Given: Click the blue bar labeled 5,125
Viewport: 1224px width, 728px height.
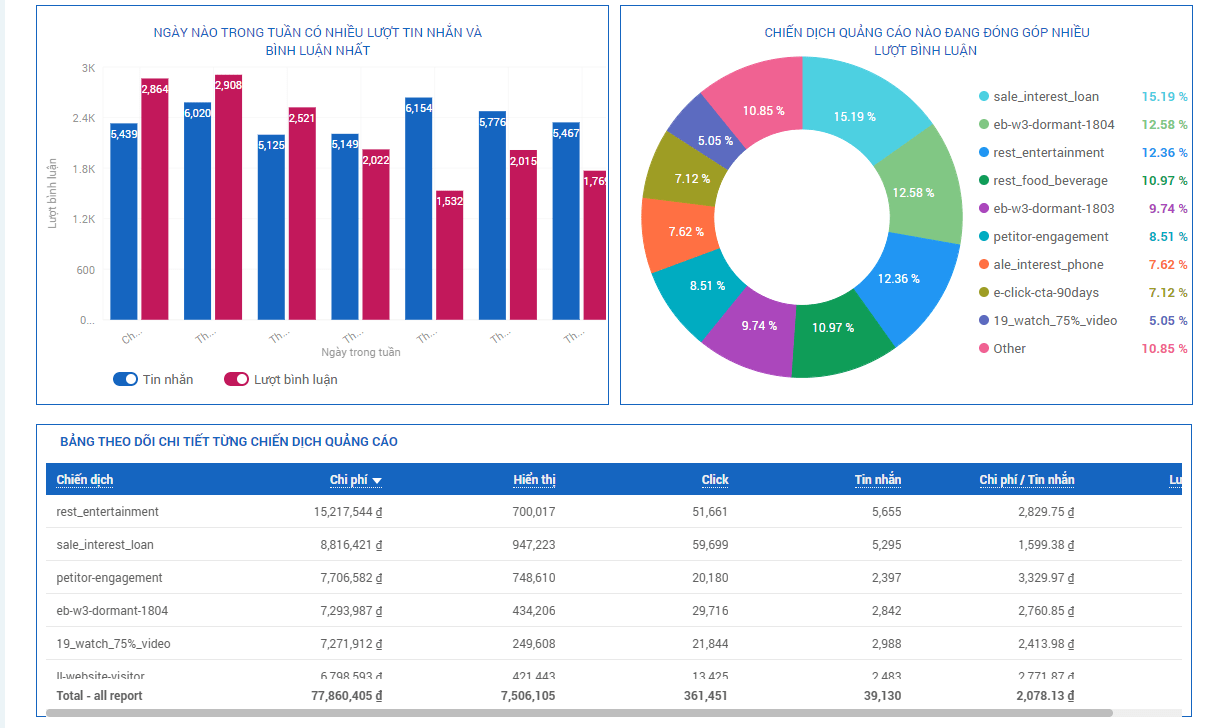Looking at the screenshot, I should tap(271, 227).
